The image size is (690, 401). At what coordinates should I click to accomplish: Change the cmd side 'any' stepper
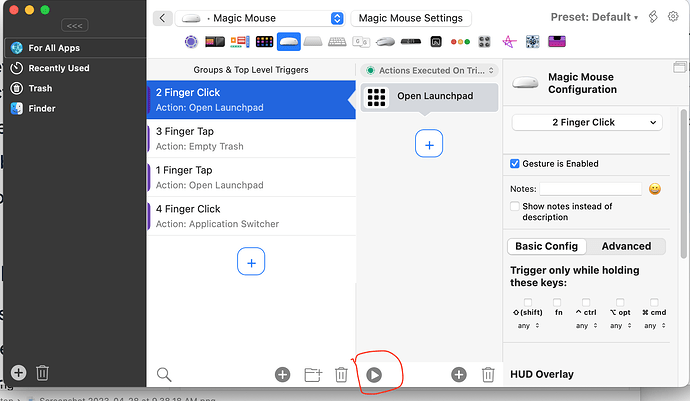point(655,326)
